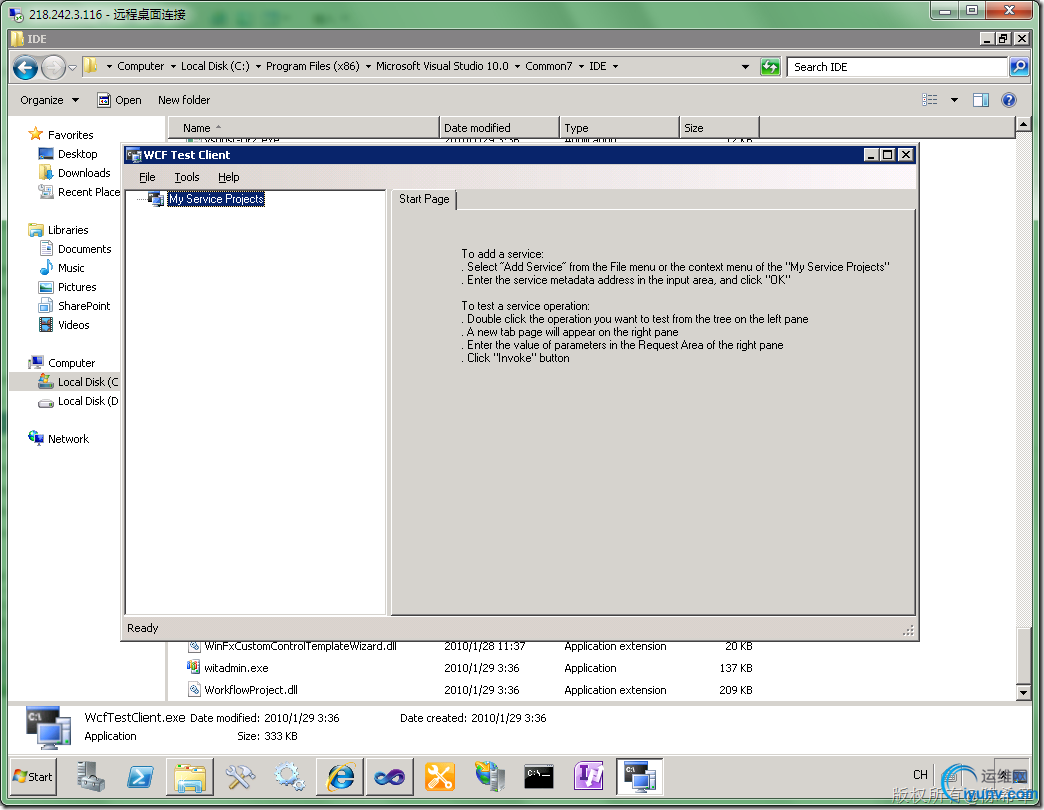The image size is (1044, 810).
Task: Open the Windows Start button
Action: tap(33, 776)
